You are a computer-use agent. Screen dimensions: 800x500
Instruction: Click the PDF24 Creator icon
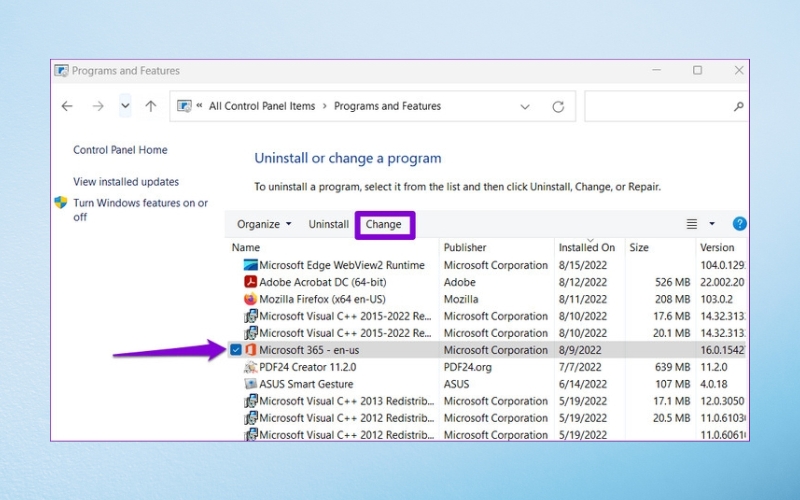pyautogui.click(x=251, y=367)
